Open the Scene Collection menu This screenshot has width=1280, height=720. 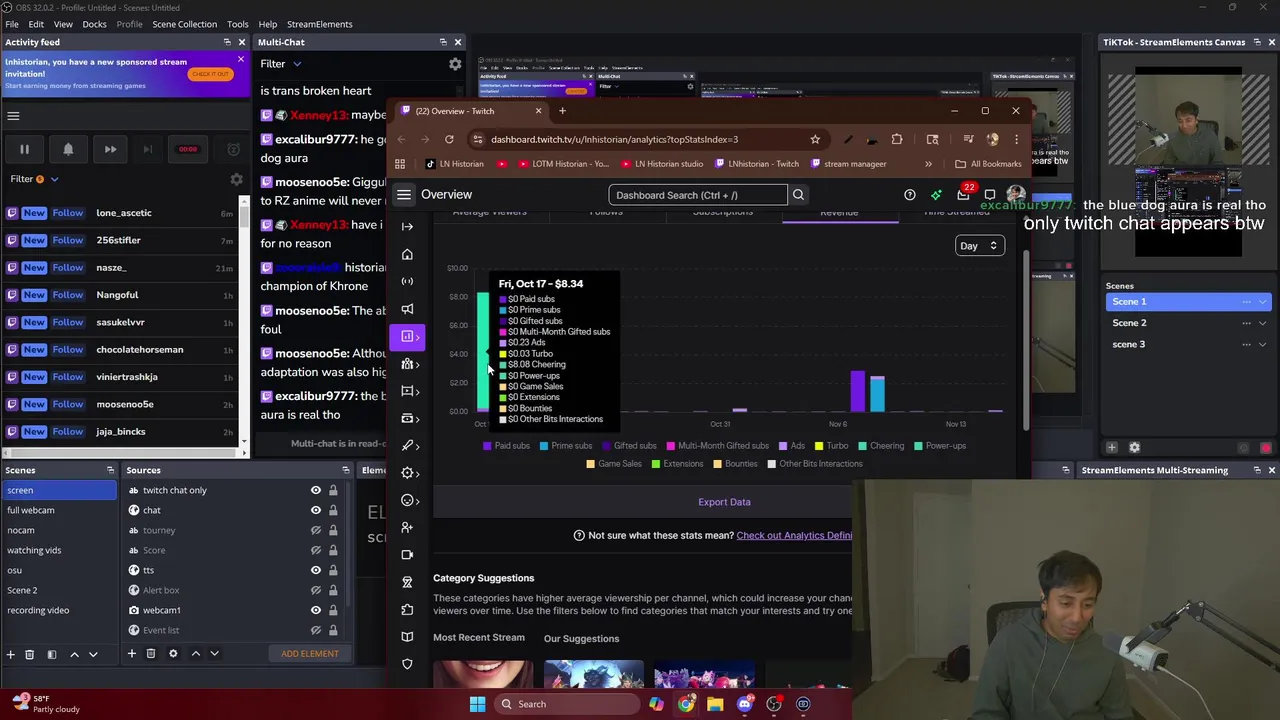coord(184,24)
